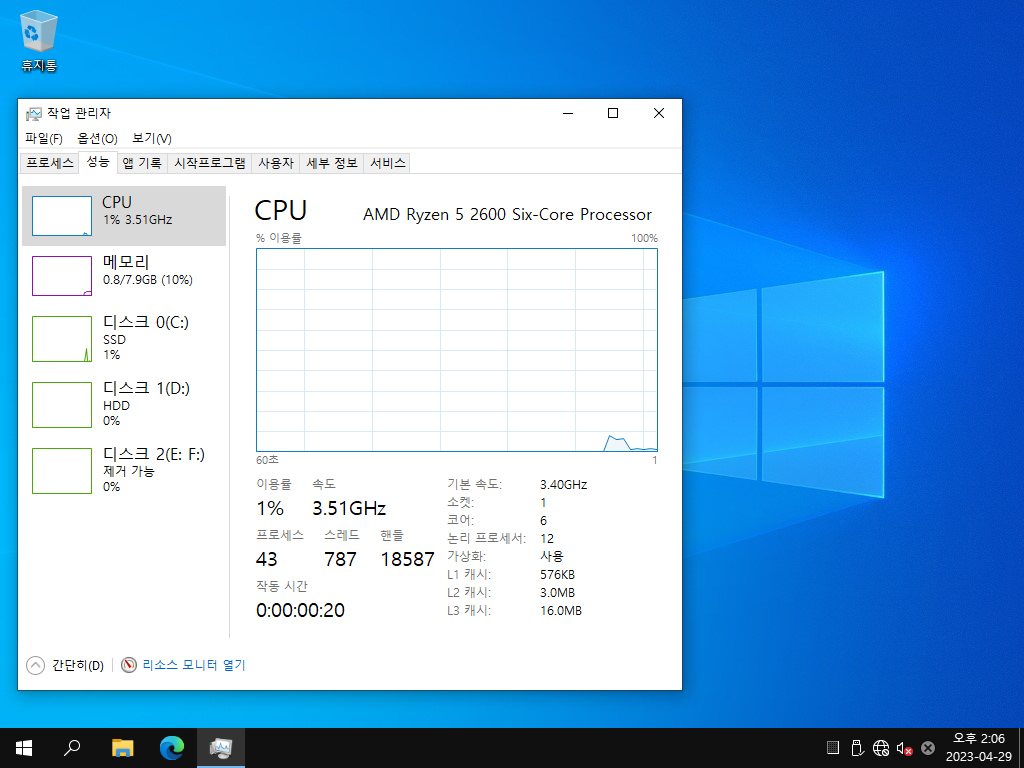Image resolution: width=1024 pixels, height=768 pixels.
Task: Click the HDD label under 디스크 1(D:)
Action: pos(116,406)
